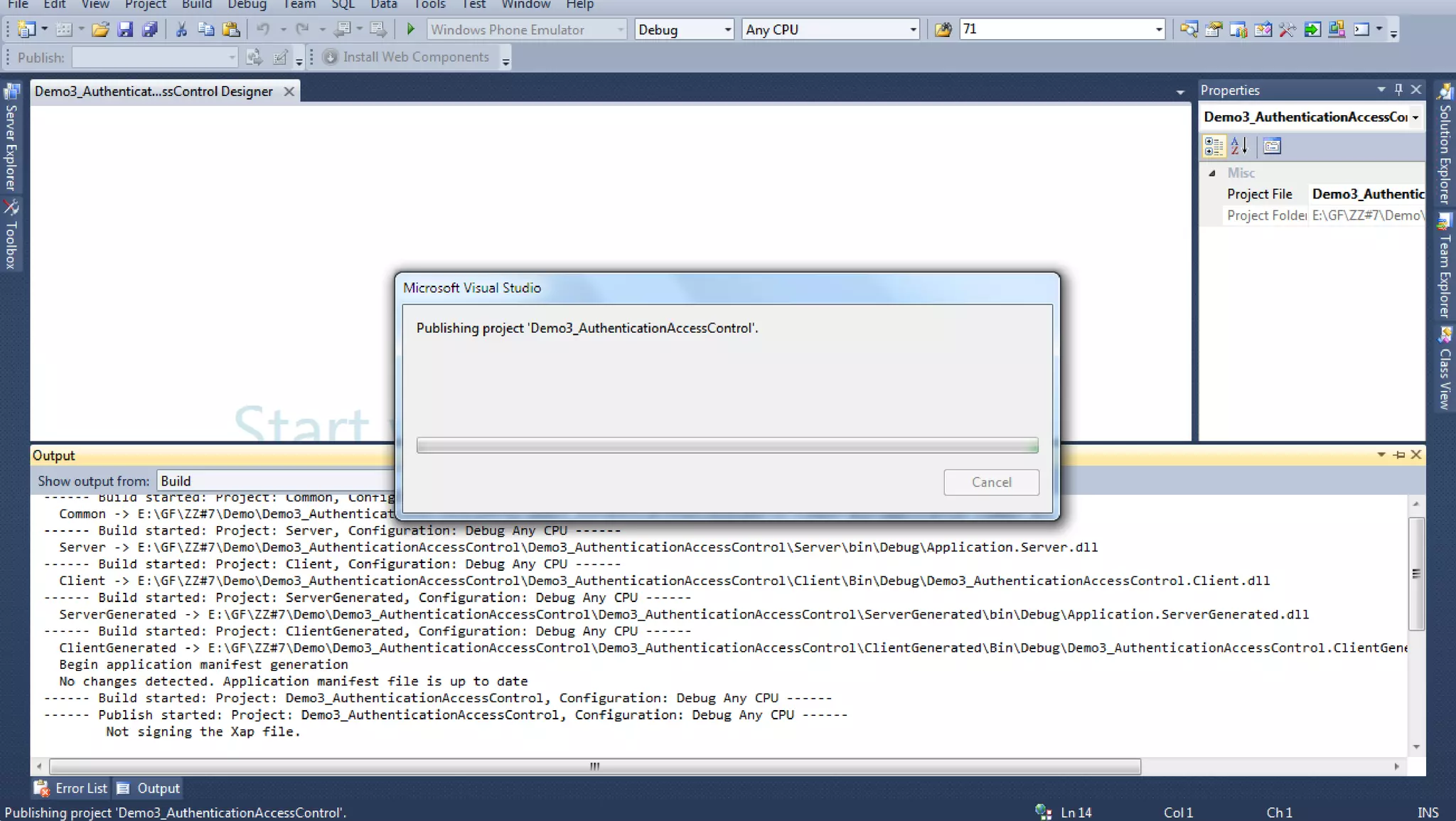Toggle Categorized view in Properties panel
This screenshot has width=1456, height=821.
tap(1214, 146)
